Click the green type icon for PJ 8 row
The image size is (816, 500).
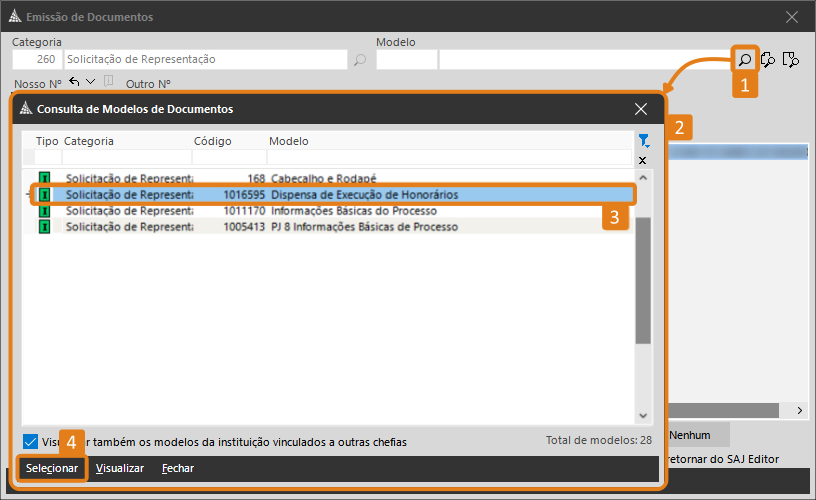(x=44, y=227)
